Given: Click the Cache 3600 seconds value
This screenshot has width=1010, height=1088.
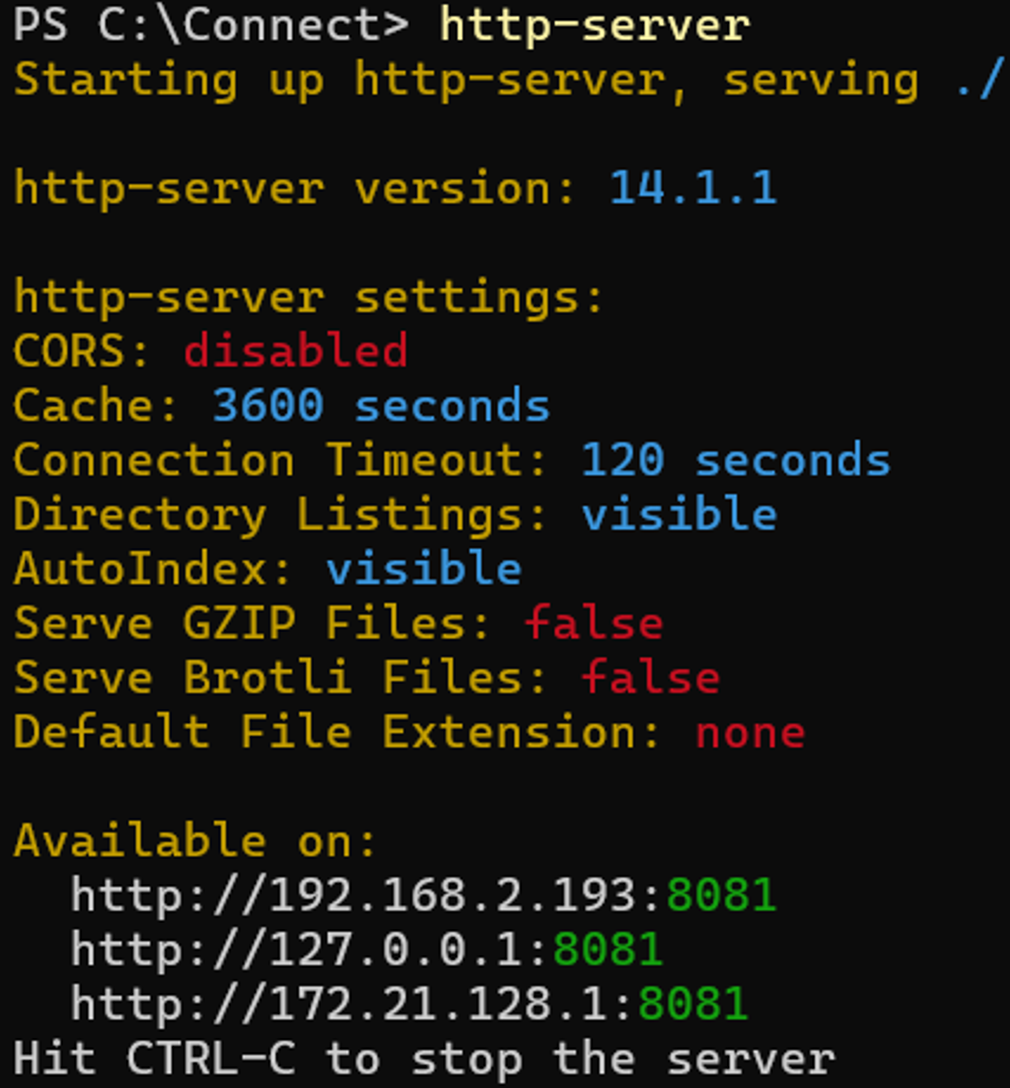Looking at the screenshot, I should pos(381,405).
